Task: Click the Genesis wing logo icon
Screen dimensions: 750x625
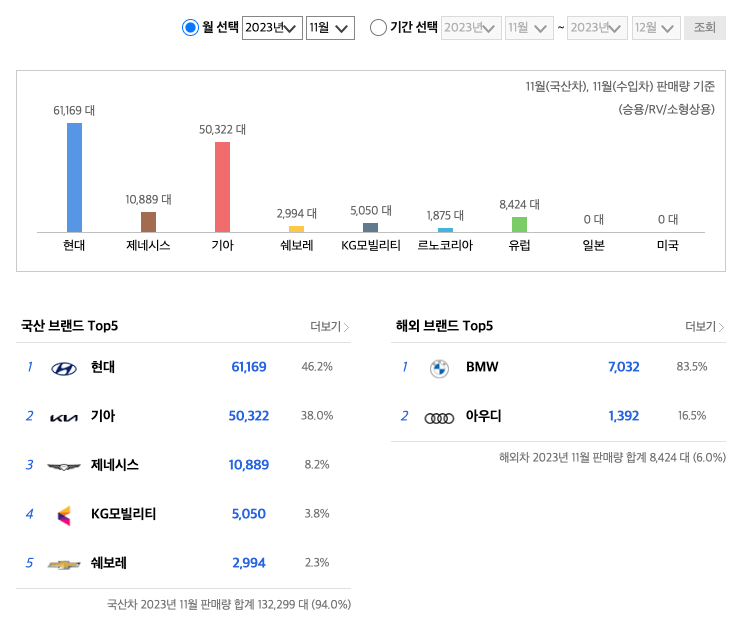Action: click(x=64, y=467)
